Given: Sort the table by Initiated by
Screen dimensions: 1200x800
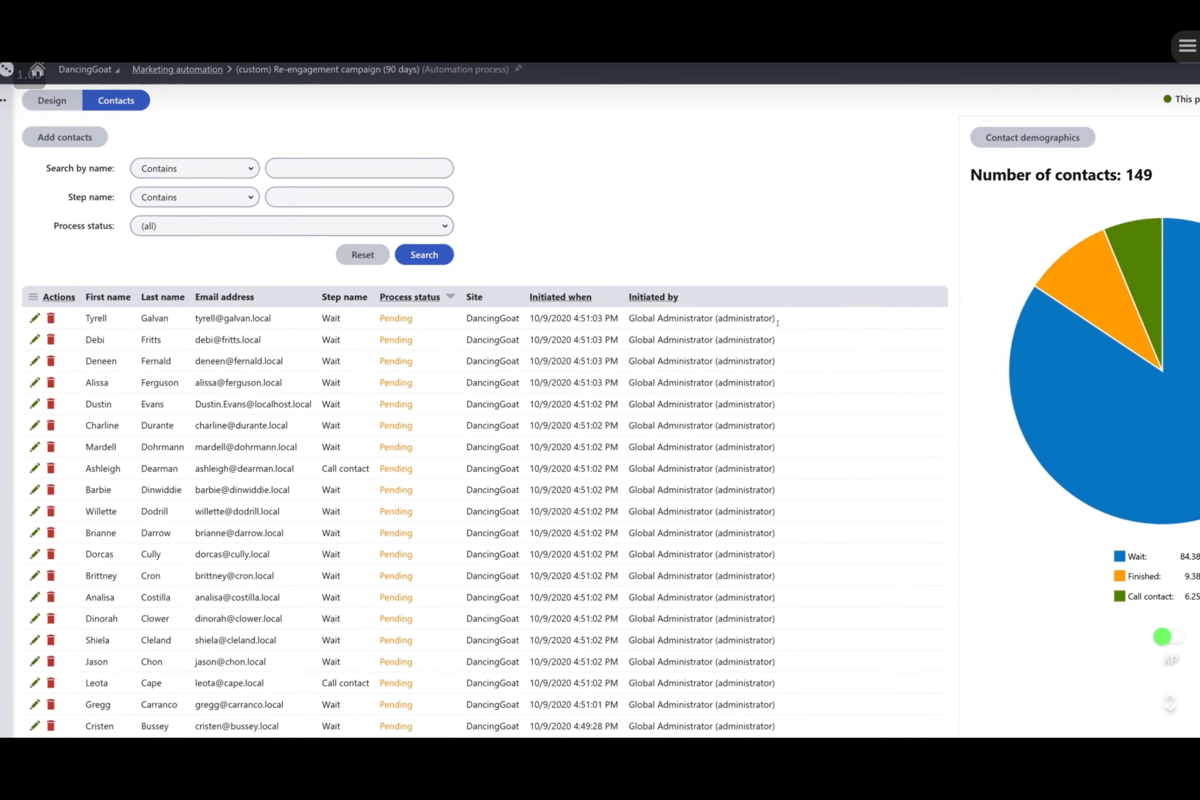Looking at the screenshot, I should tap(653, 297).
